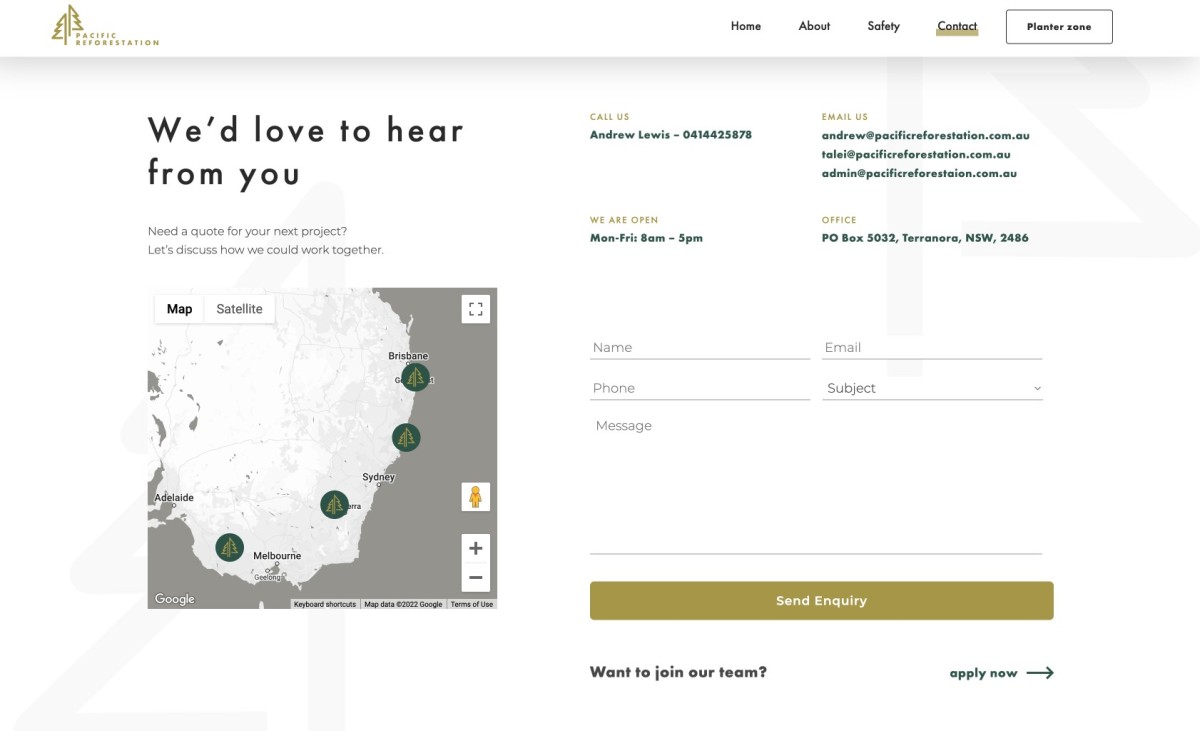Click the "Want to join our team?" text
The height and width of the screenshot is (731, 1200).
(x=678, y=672)
